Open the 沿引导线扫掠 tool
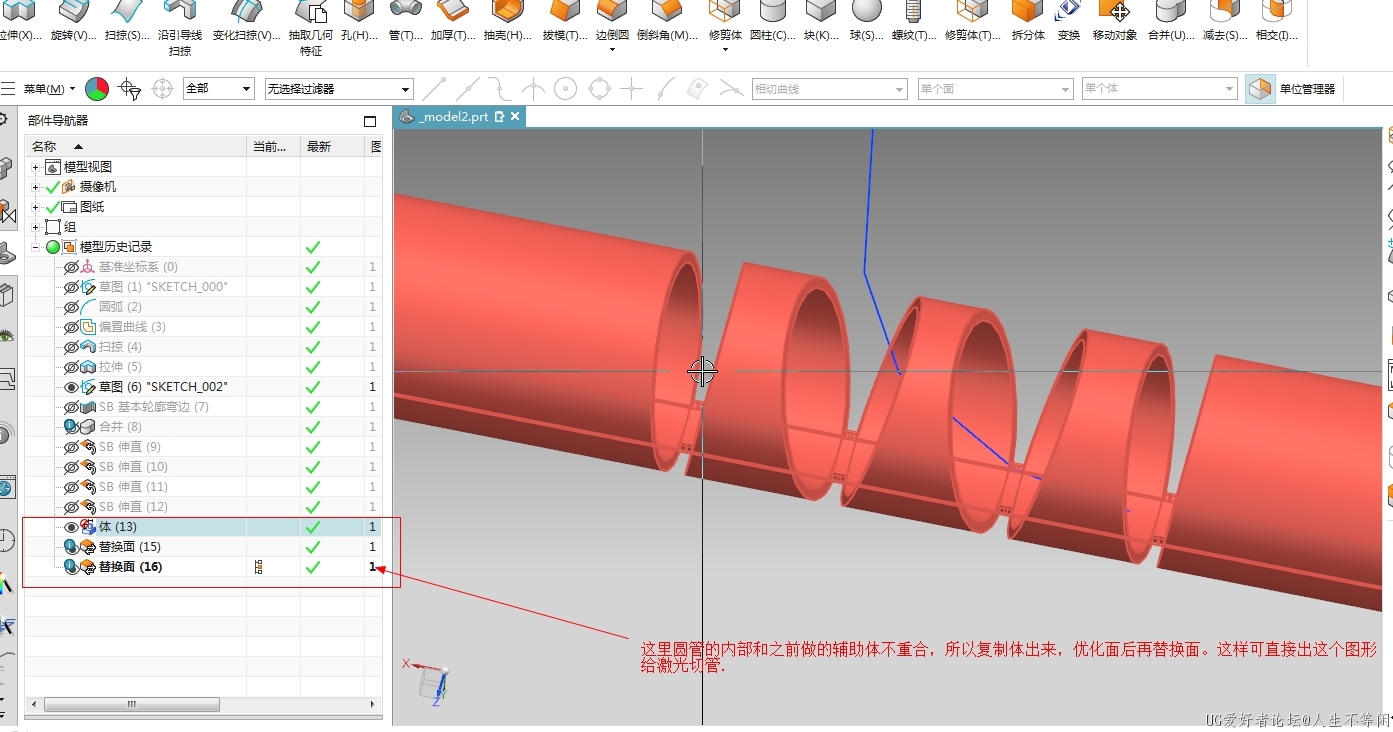The height and width of the screenshot is (732, 1393). click(180, 28)
